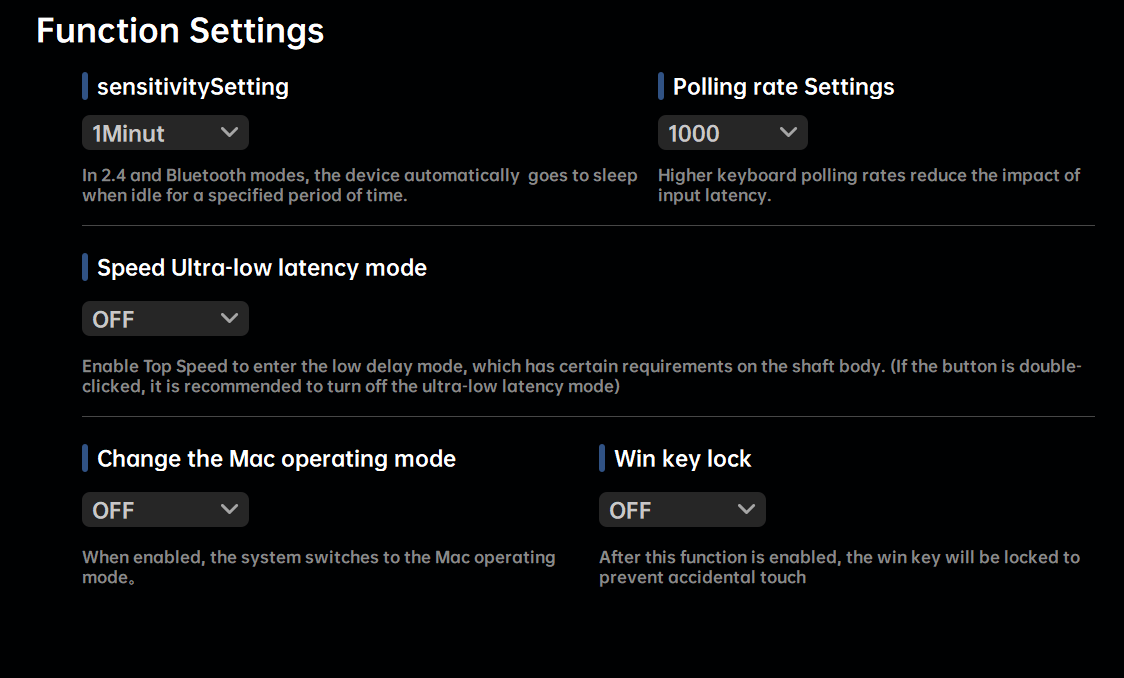The height and width of the screenshot is (678, 1124).
Task: Click the sleep-when-idle description text
Action: click(359, 185)
